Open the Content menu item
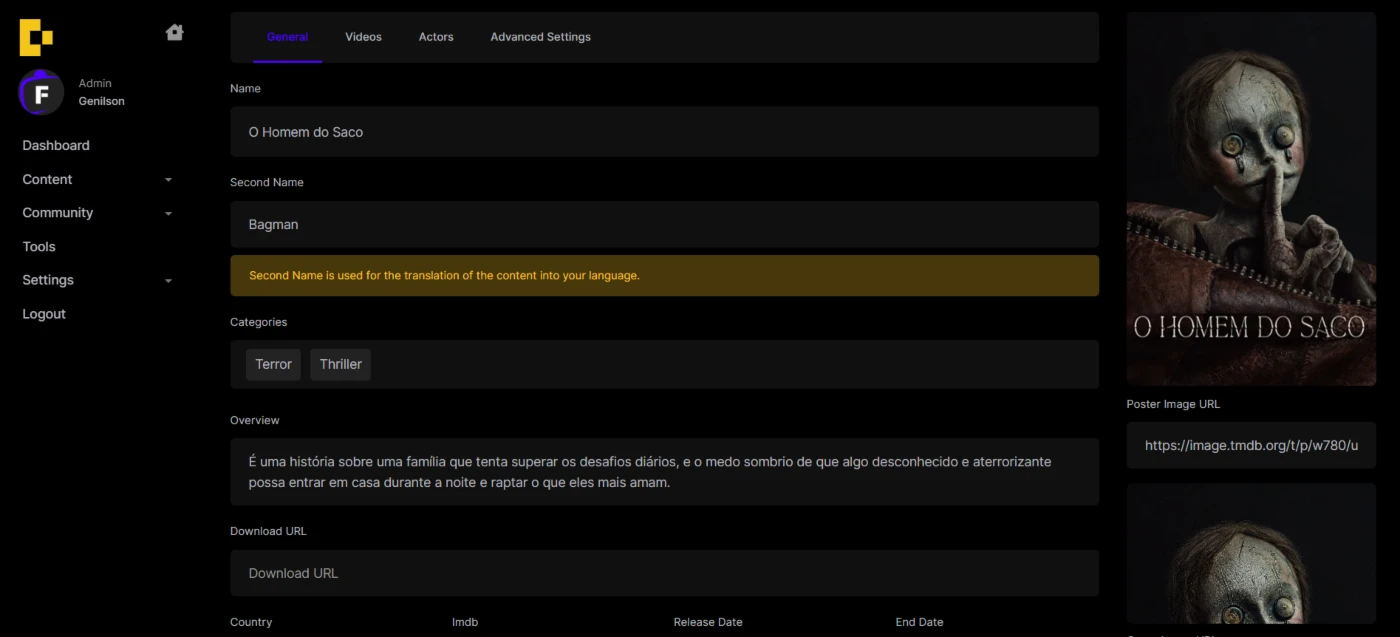This screenshot has height=637, width=1400. coord(47,179)
